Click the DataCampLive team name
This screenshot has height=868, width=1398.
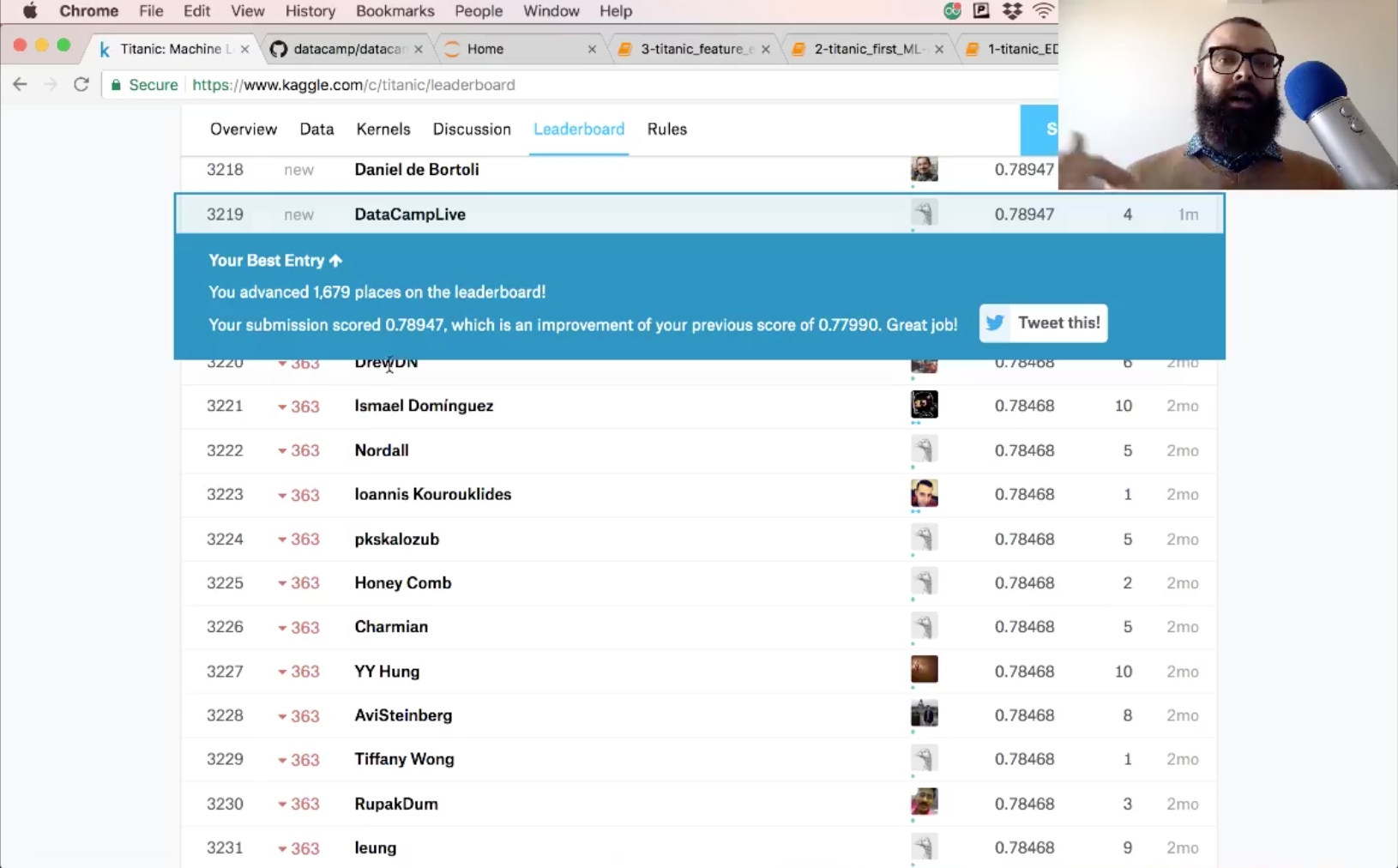tap(410, 214)
